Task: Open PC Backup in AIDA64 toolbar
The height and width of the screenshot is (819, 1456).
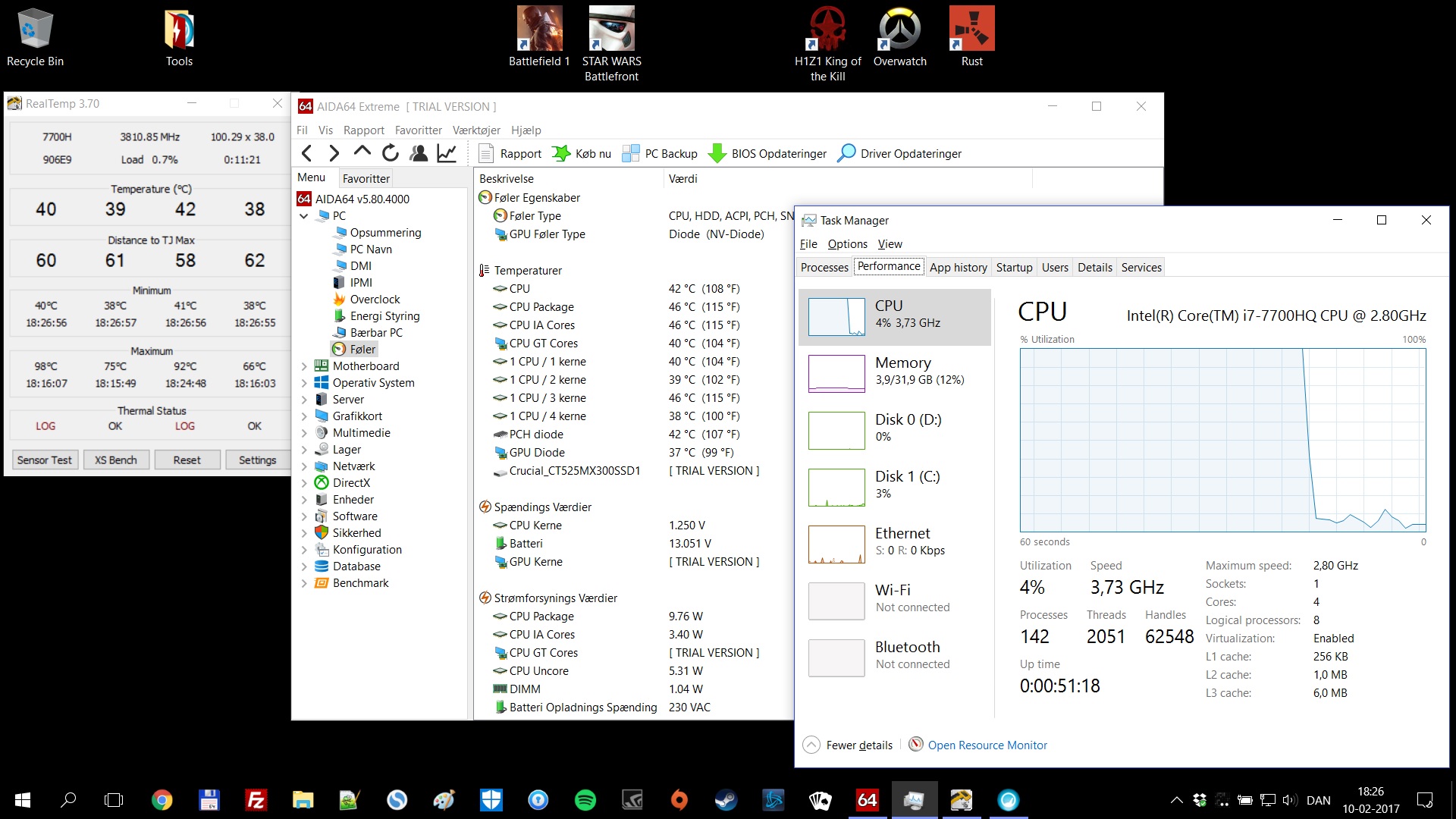Action: click(x=660, y=153)
